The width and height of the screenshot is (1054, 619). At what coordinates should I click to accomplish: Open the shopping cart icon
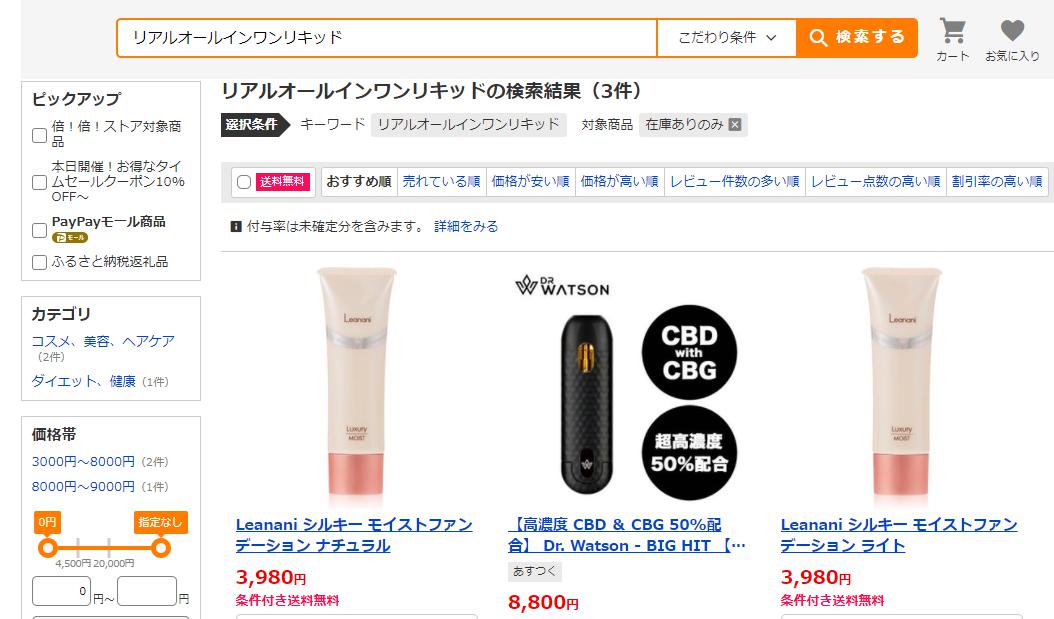(x=952, y=32)
